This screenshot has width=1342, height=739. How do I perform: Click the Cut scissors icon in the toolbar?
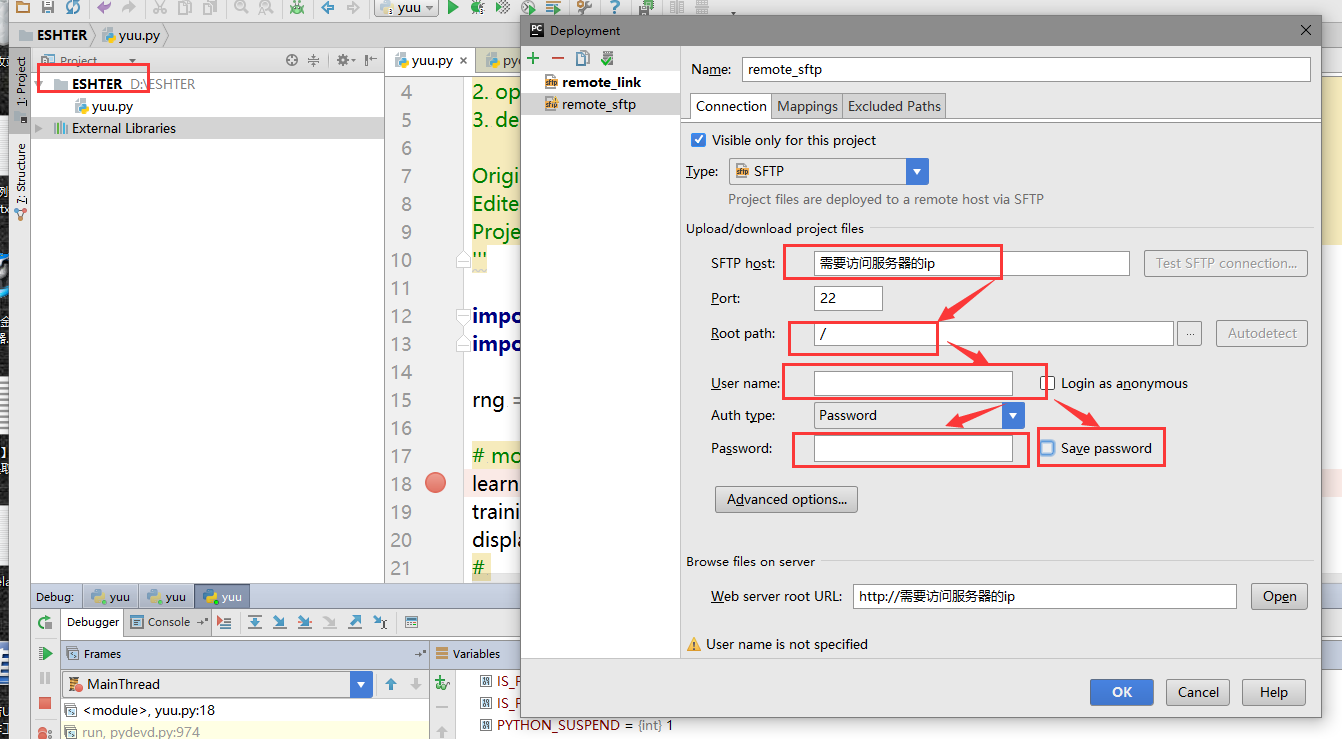click(x=159, y=8)
